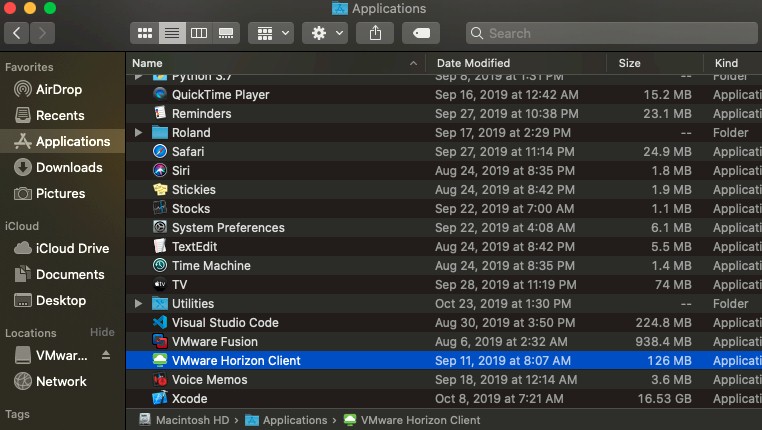Viewport: 762px width, 430px height.
Task: Click the "Utilities" folder name
Action: [x=193, y=304]
